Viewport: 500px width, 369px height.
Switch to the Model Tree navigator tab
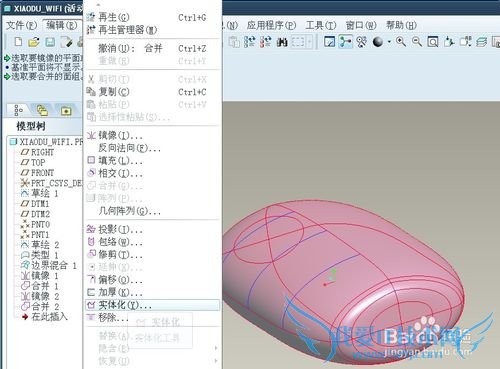(19, 110)
